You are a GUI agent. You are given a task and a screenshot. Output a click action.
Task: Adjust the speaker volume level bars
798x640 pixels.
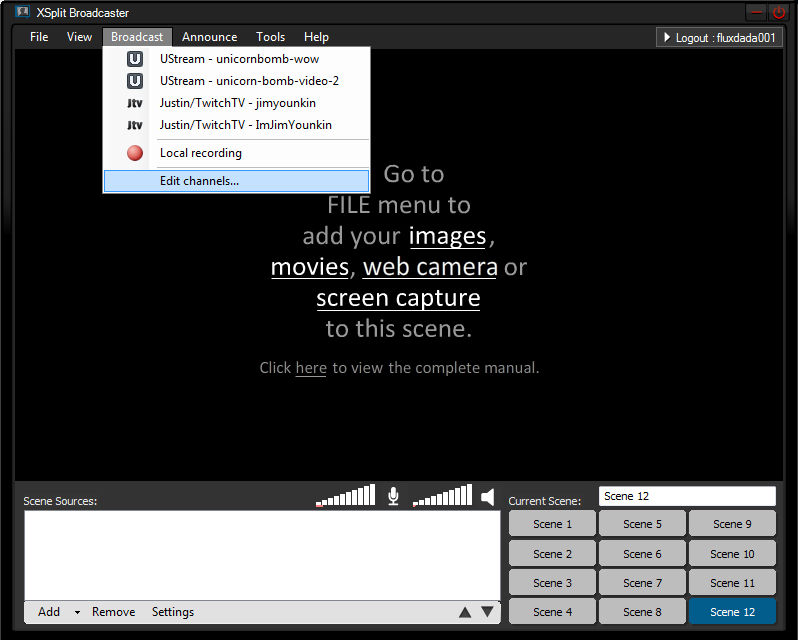pos(442,495)
